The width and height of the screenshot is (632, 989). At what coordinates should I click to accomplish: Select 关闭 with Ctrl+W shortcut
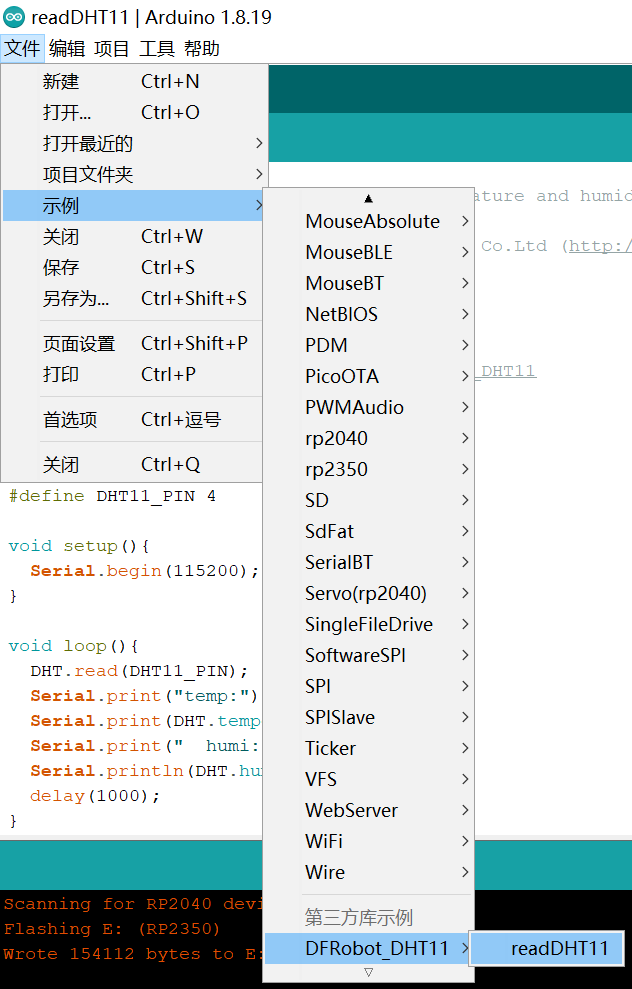coord(133,237)
